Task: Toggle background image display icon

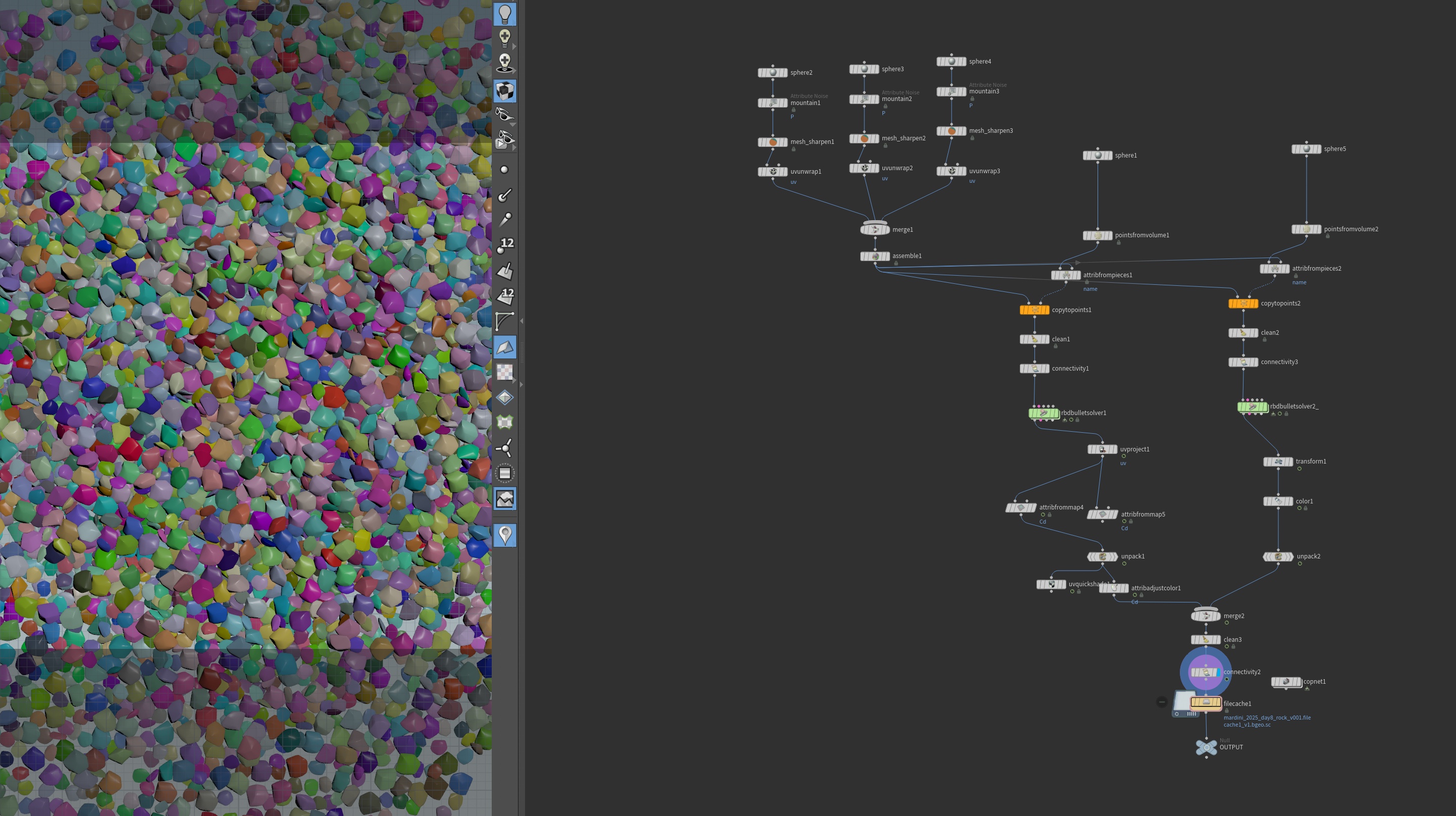Action: [505, 498]
